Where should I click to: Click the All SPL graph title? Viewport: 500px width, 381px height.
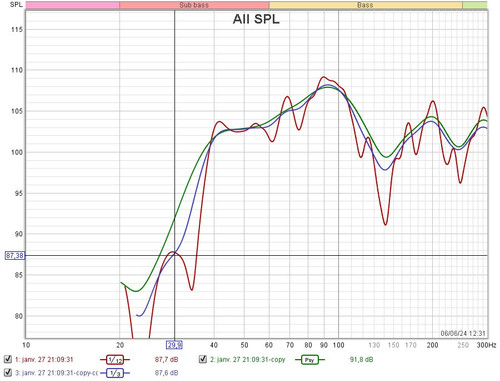(256, 19)
